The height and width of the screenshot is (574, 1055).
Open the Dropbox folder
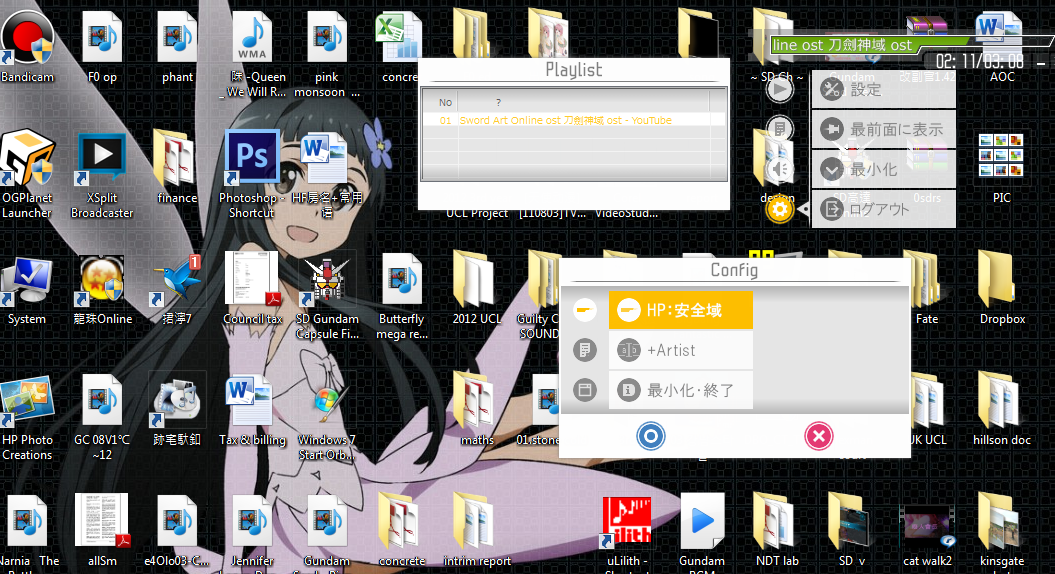[1002, 289]
